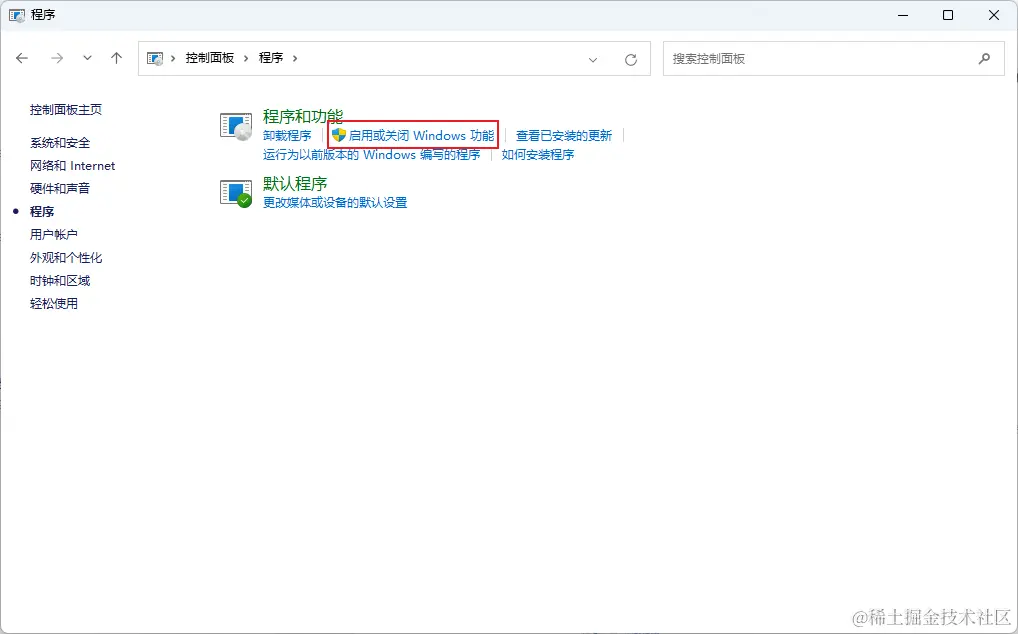Open the 默认程序 heading link

(x=295, y=184)
